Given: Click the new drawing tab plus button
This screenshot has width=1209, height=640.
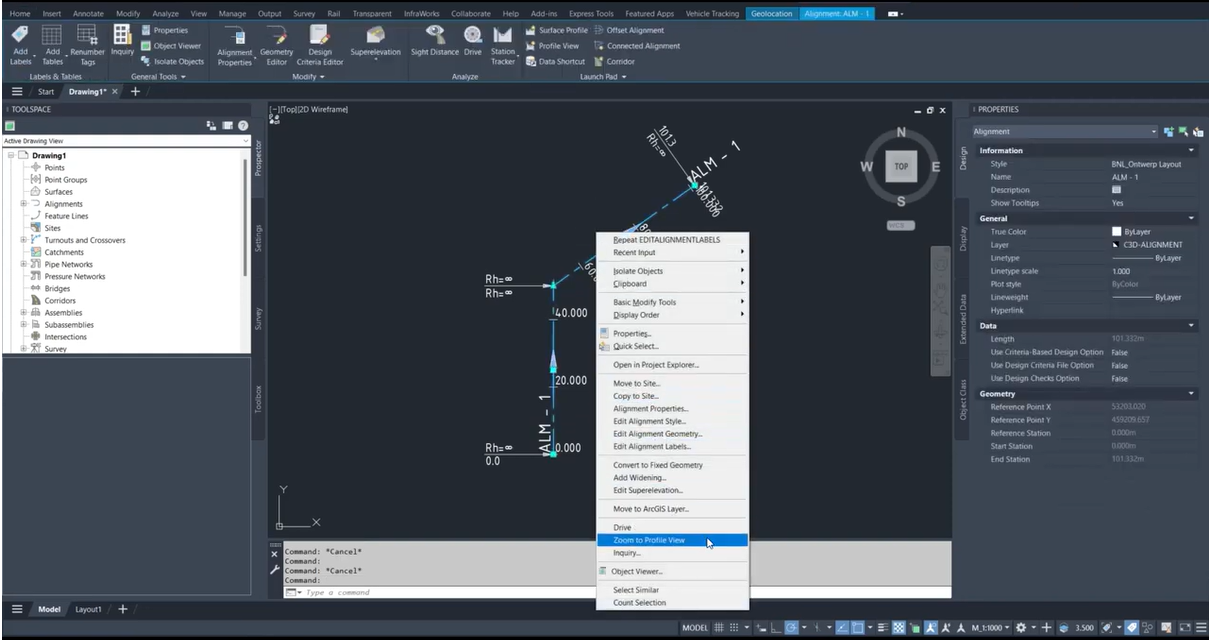Looking at the screenshot, I should pos(136,92).
